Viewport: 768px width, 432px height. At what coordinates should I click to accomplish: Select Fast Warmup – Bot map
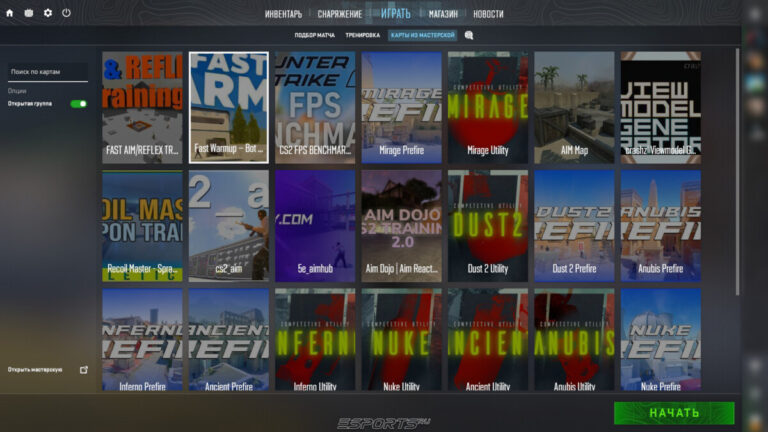pyautogui.click(x=229, y=107)
